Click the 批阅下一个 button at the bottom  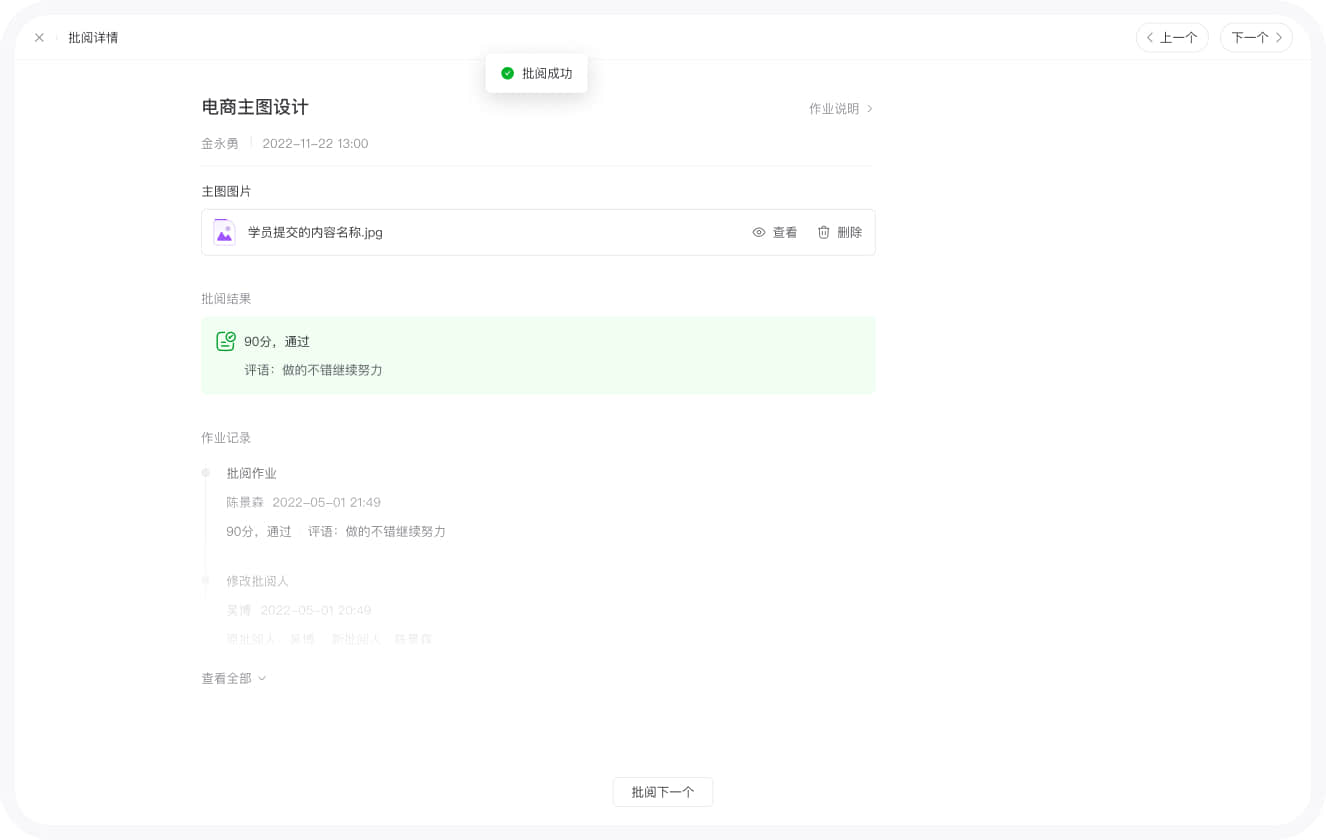pyautogui.click(x=662, y=791)
